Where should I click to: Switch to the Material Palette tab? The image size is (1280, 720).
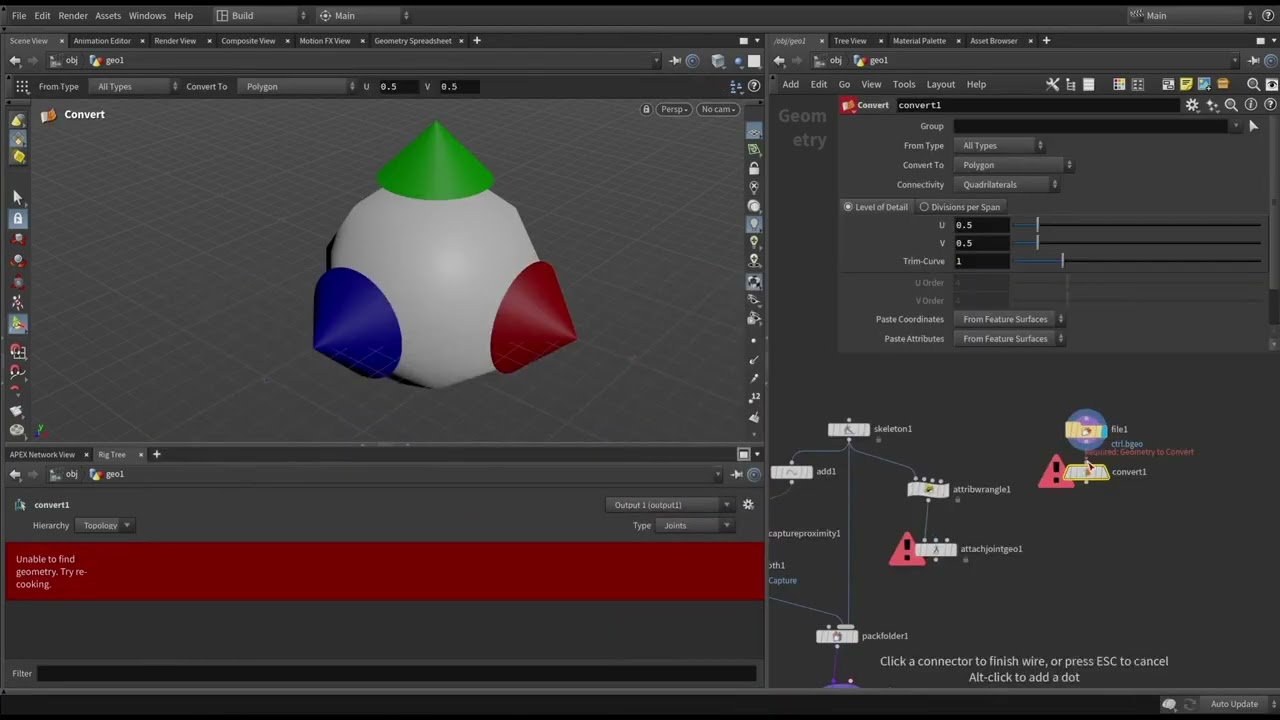click(919, 41)
